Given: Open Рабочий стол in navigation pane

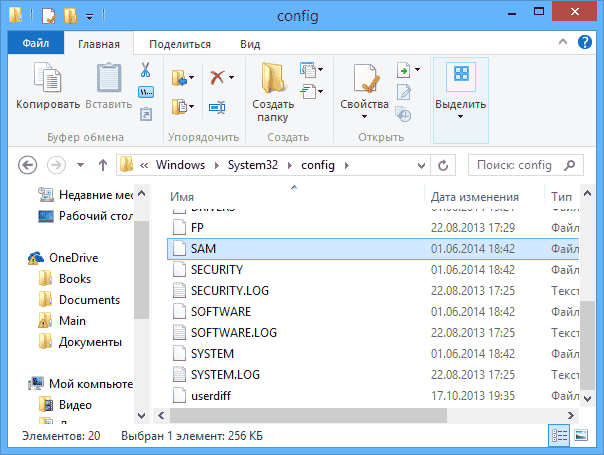Looking at the screenshot, I should [86, 216].
